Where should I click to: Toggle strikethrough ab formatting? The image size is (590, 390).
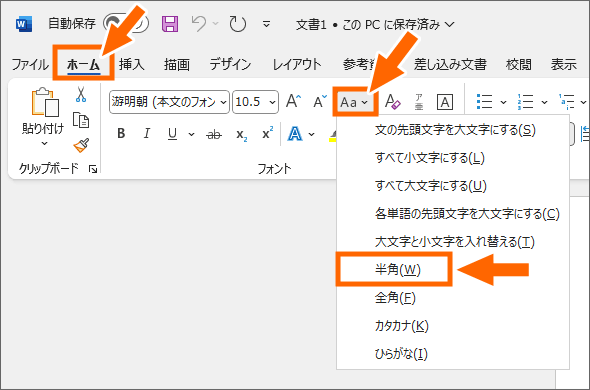click(214, 134)
